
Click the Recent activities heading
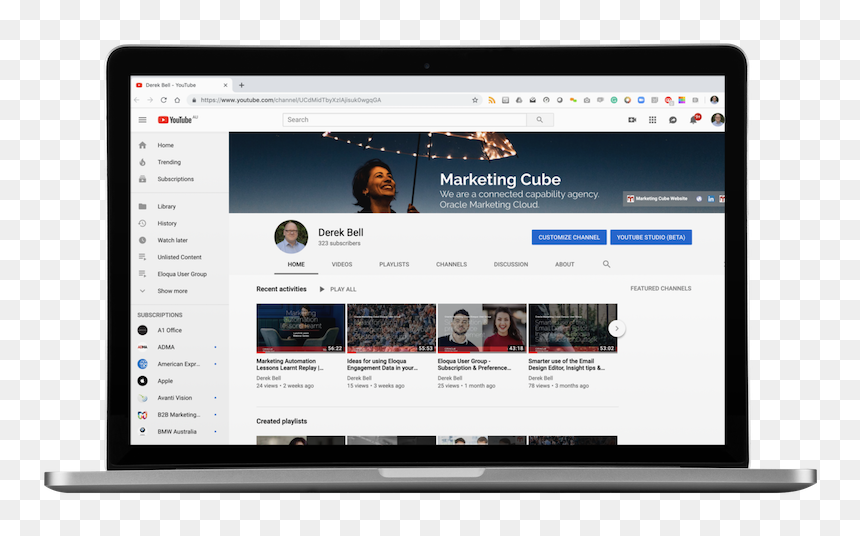point(281,289)
